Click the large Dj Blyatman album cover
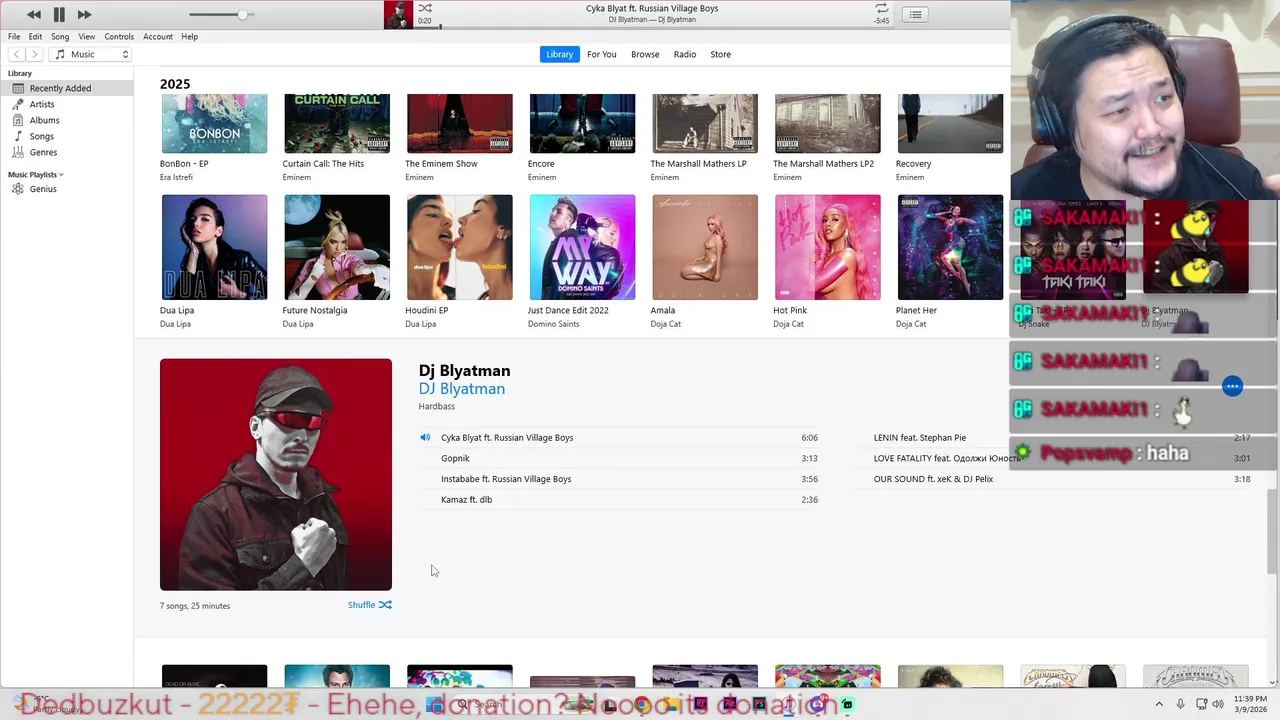This screenshot has height=720, width=1280. [x=276, y=474]
